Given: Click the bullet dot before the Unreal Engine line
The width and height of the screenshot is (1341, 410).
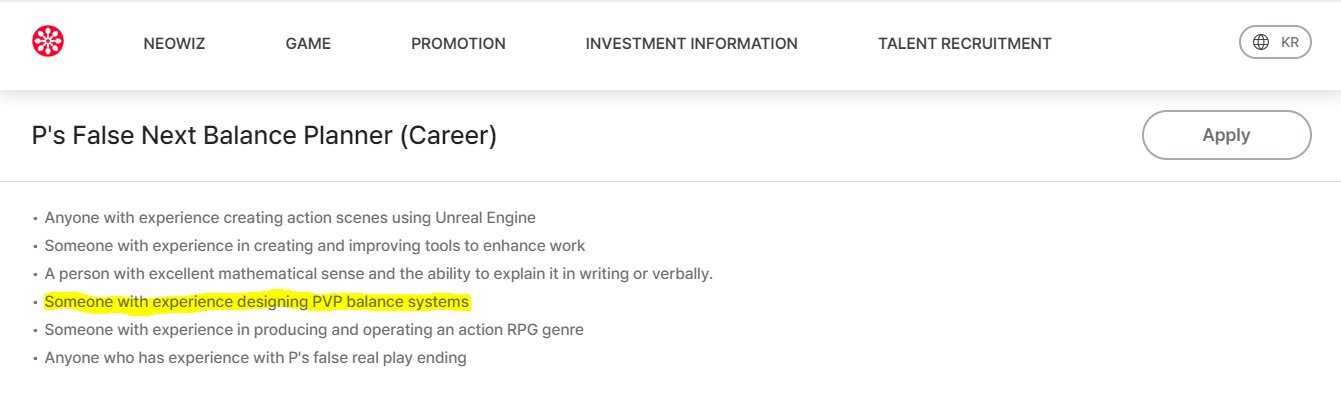Looking at the screenshot, I should click(x=36, y=219).
